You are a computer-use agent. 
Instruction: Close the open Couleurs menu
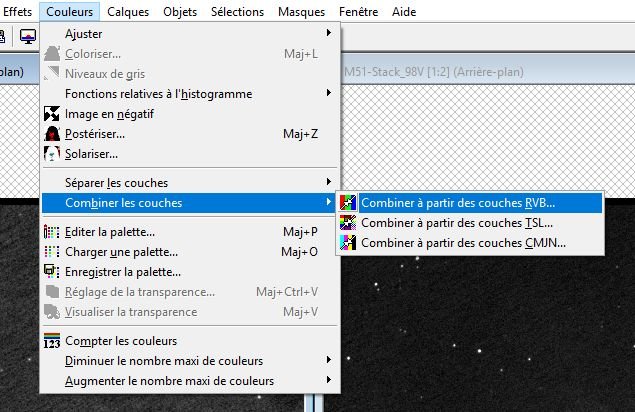point(69,11)
